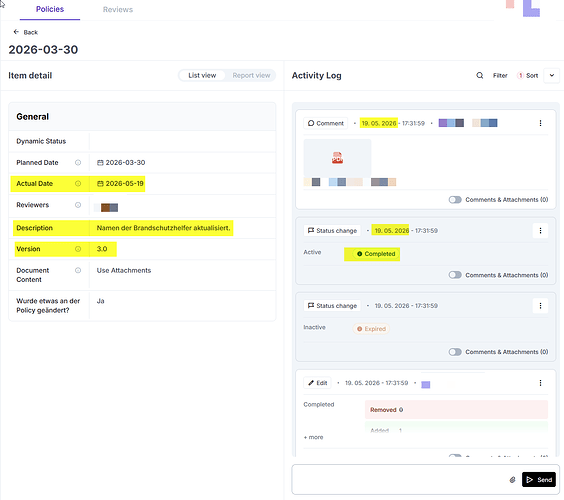Open the three-dot menu of the Edit entry

(x=540, y=383)
